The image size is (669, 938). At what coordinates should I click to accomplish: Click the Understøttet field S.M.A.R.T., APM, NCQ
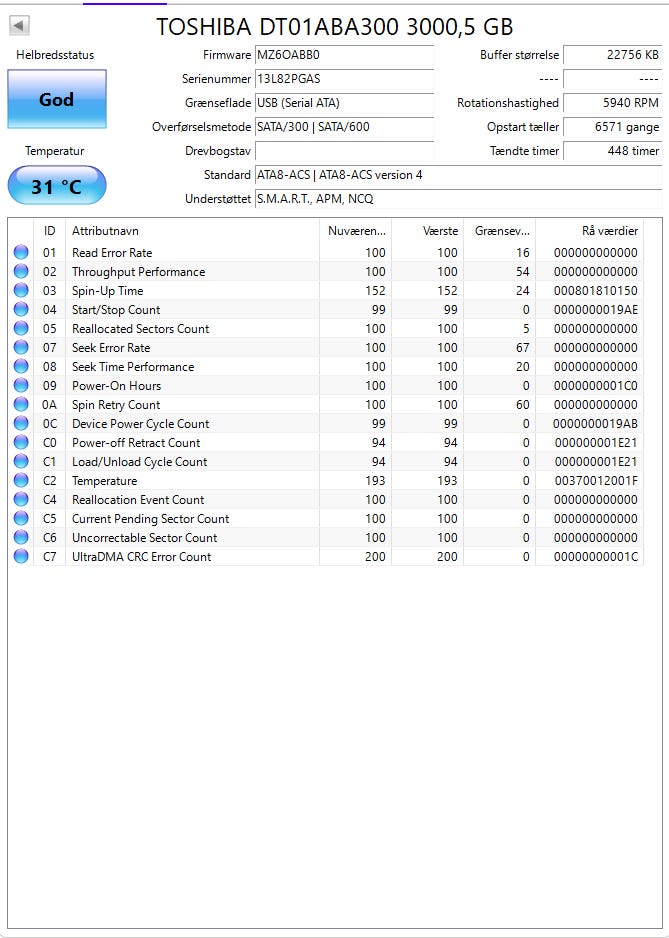click(x=458, y=199)
